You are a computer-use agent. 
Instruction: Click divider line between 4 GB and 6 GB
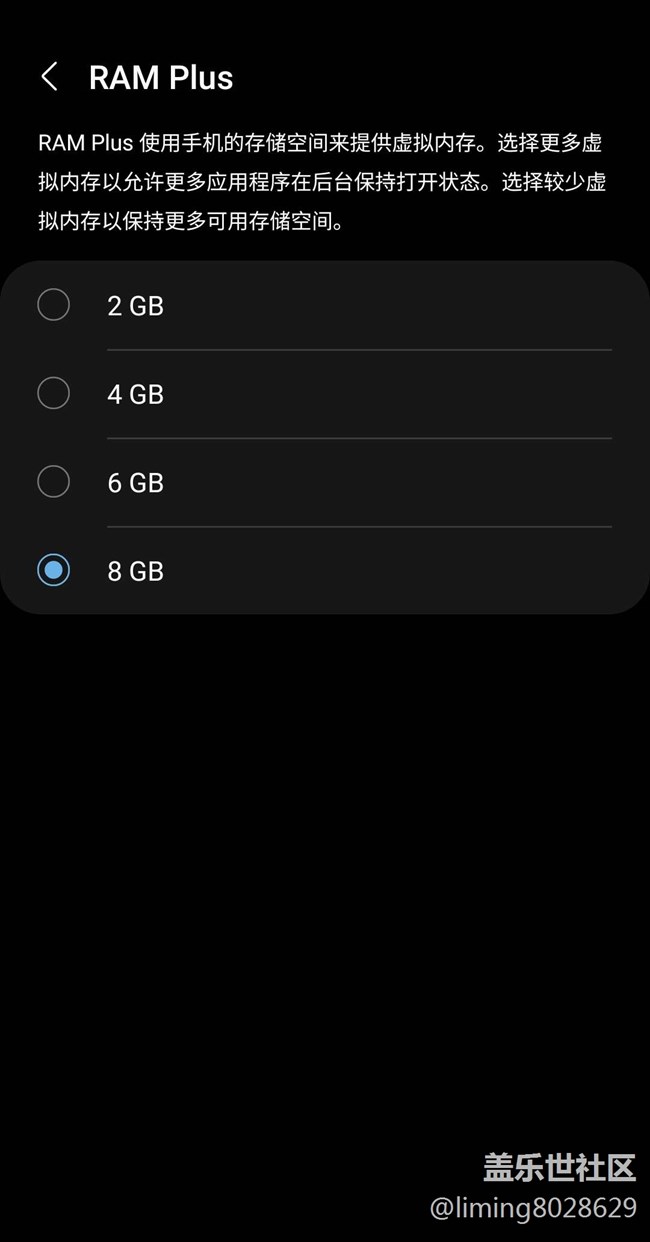(359, 438)
